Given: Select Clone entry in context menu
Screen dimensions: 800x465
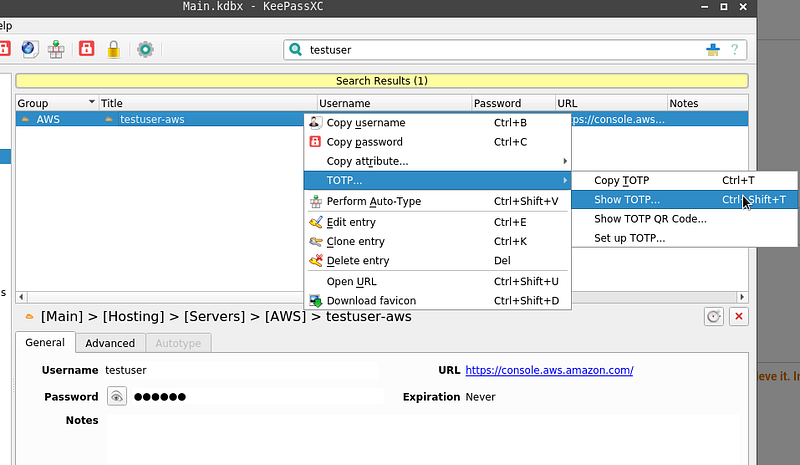Looking at the screenshot, I should point(437,241).
